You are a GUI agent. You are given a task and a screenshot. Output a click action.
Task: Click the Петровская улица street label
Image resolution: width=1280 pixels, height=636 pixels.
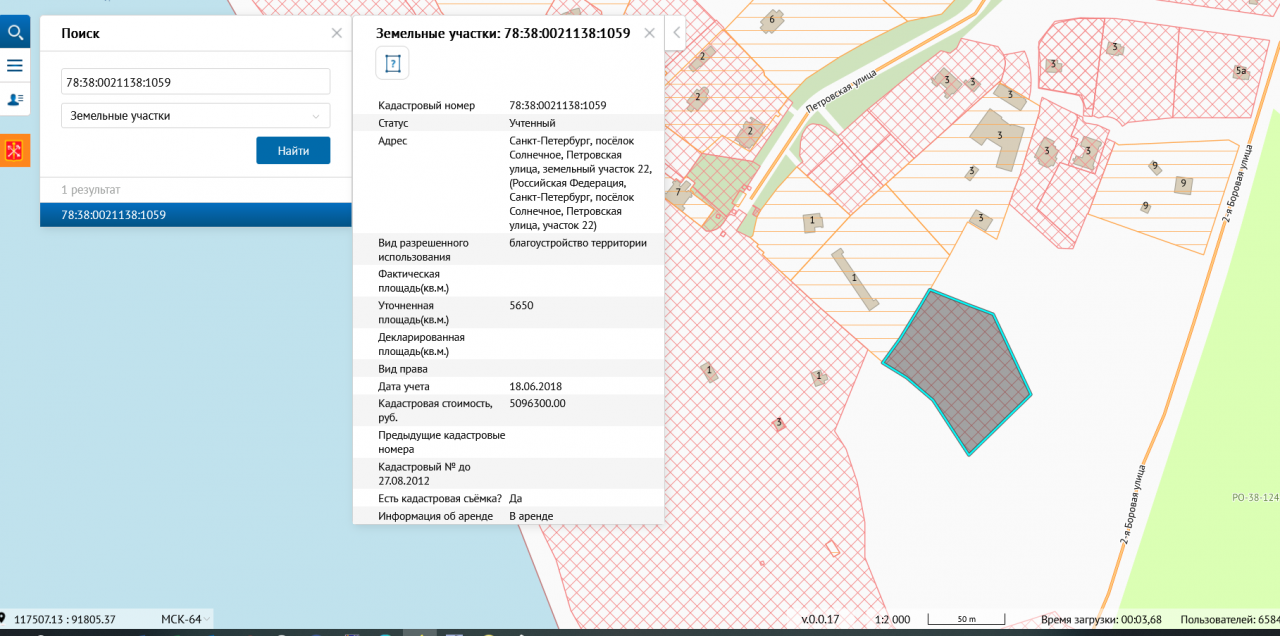[x=841, y=90]
